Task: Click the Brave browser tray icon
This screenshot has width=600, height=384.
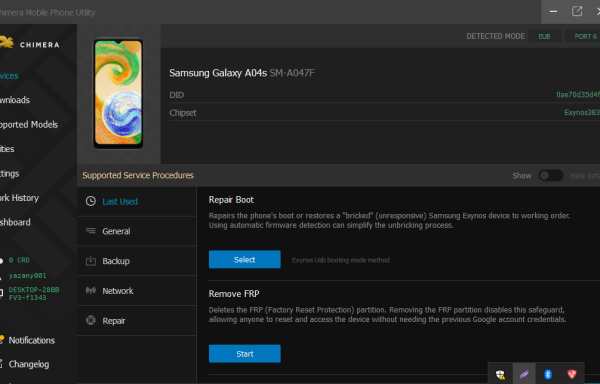Action: click(572, 374)
